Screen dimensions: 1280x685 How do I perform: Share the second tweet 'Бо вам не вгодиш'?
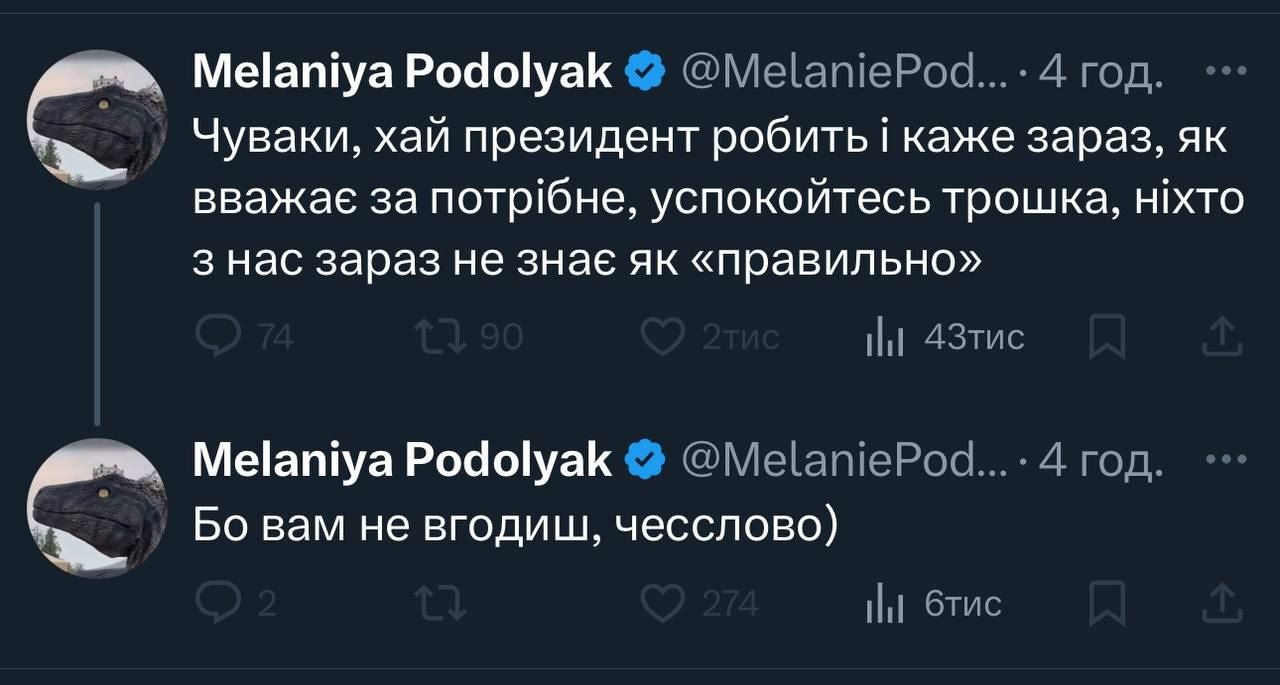[1222, 604]
